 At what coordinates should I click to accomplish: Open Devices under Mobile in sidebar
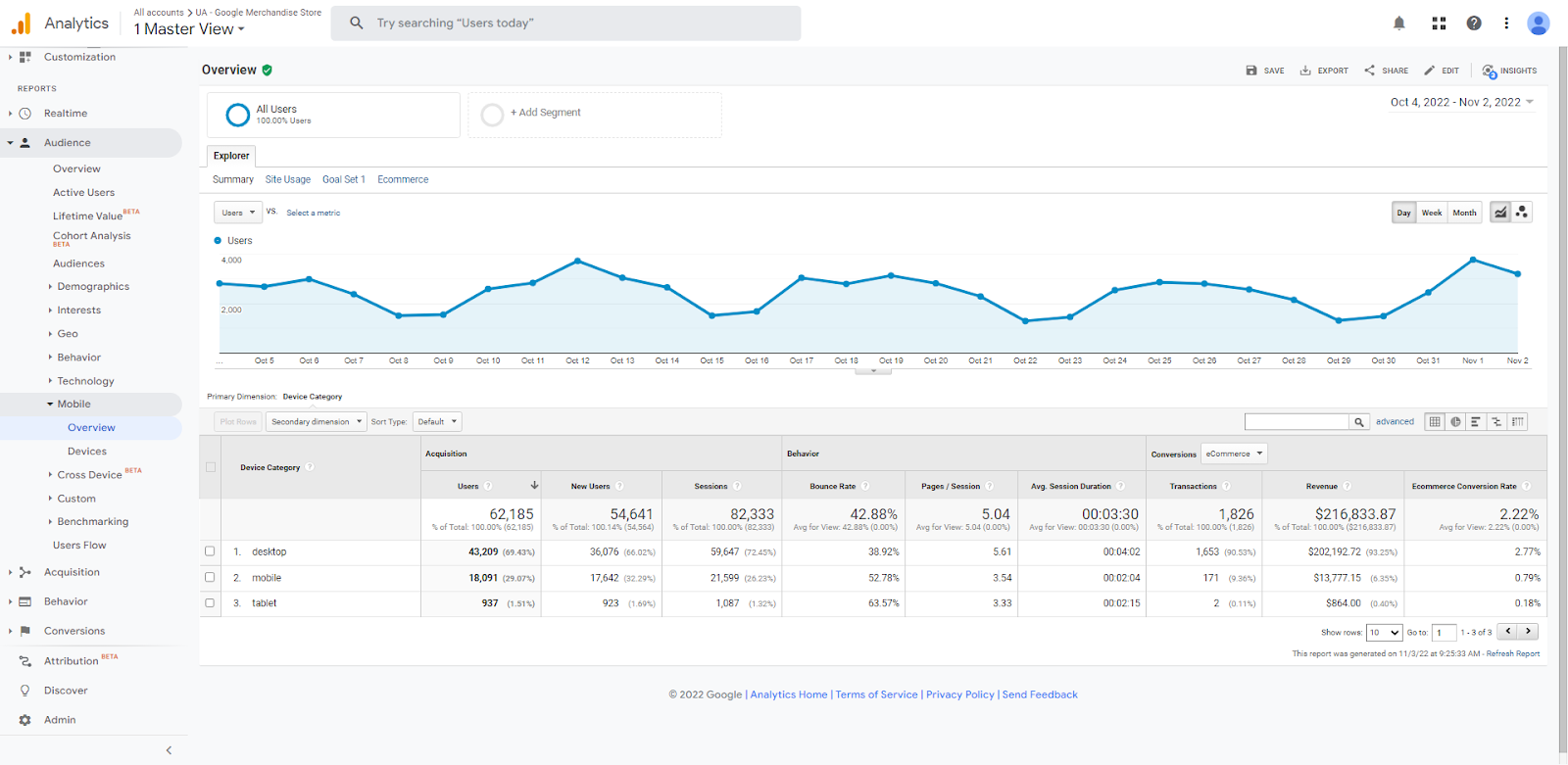point(87,452)
